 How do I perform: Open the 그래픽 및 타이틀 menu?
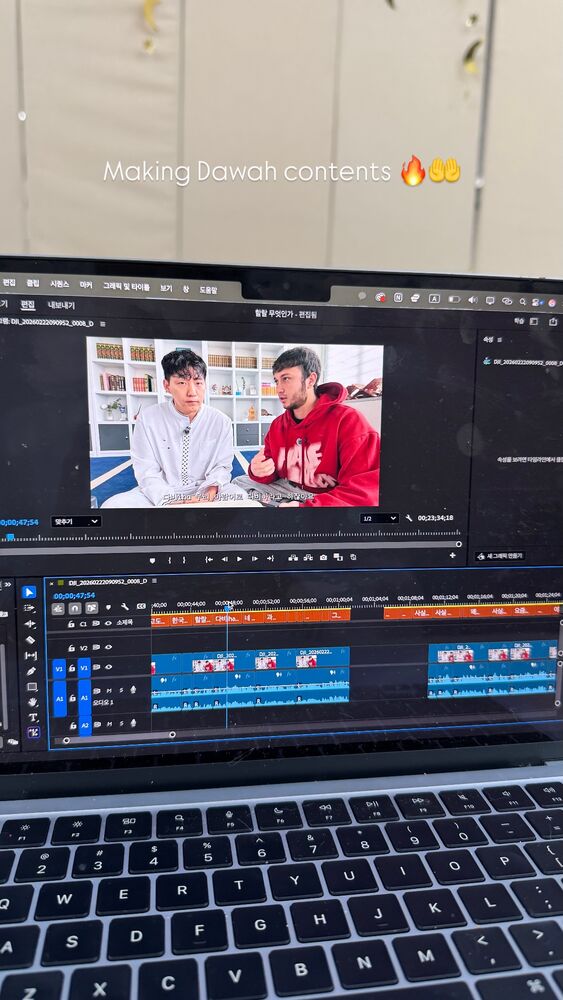point(126,287)
